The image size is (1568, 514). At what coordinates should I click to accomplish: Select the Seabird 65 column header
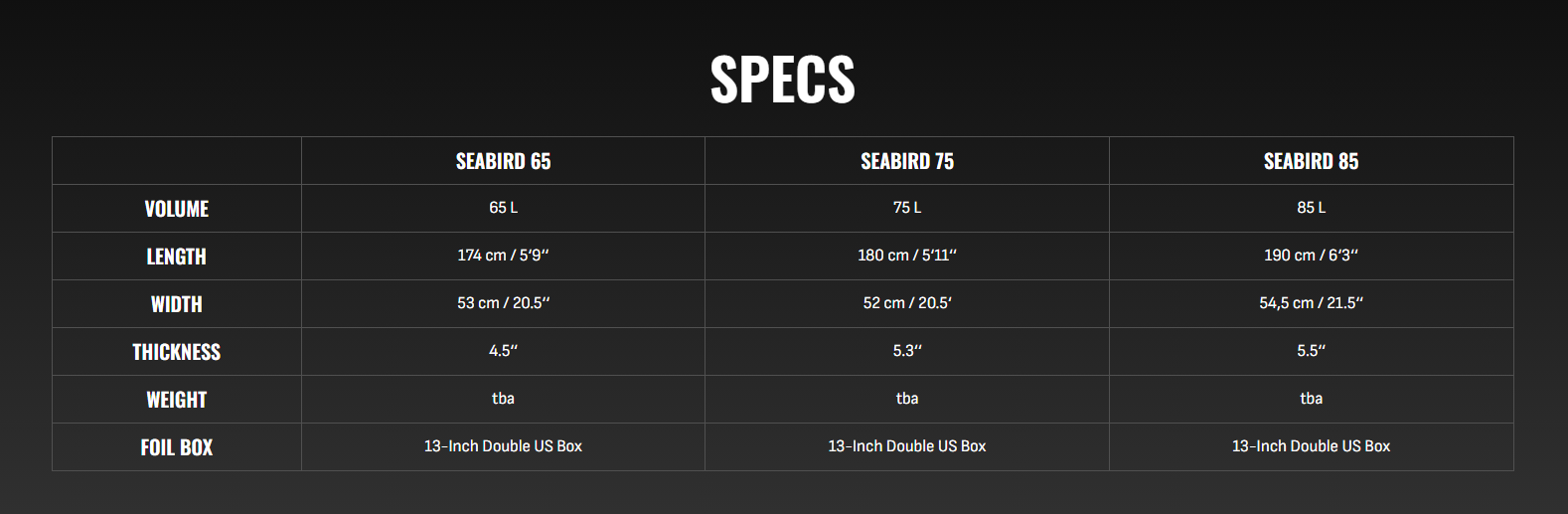point(503,161)
